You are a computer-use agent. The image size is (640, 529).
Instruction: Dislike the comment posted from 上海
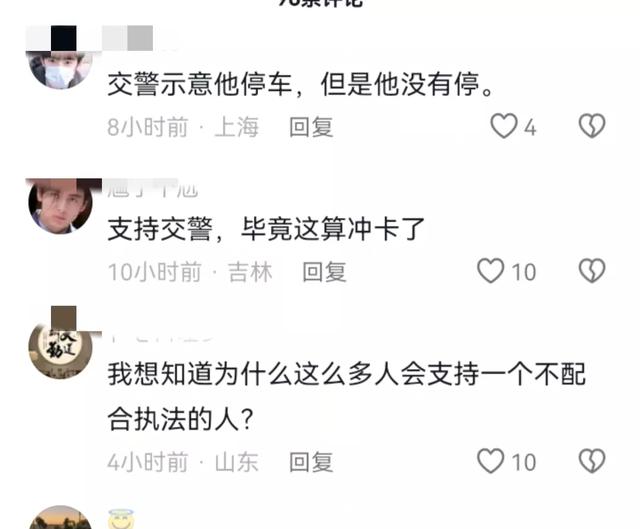(592, 126)
